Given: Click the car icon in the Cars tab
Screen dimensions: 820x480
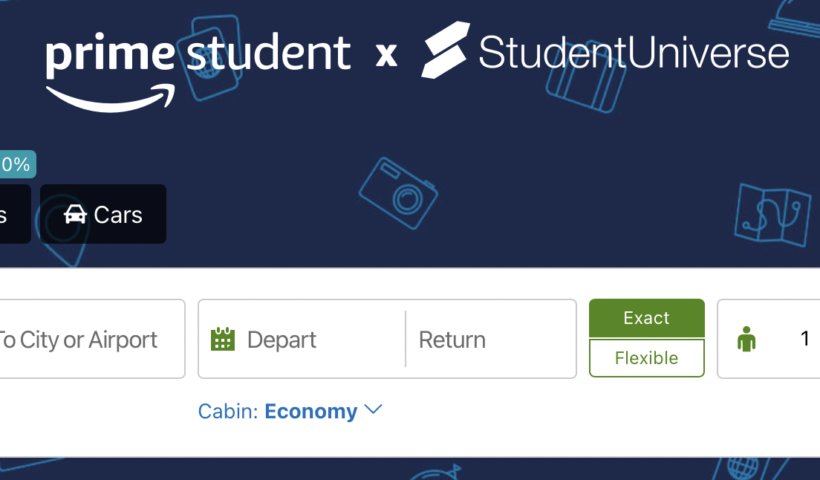Looking at the screenshot, I should point(74,215).
